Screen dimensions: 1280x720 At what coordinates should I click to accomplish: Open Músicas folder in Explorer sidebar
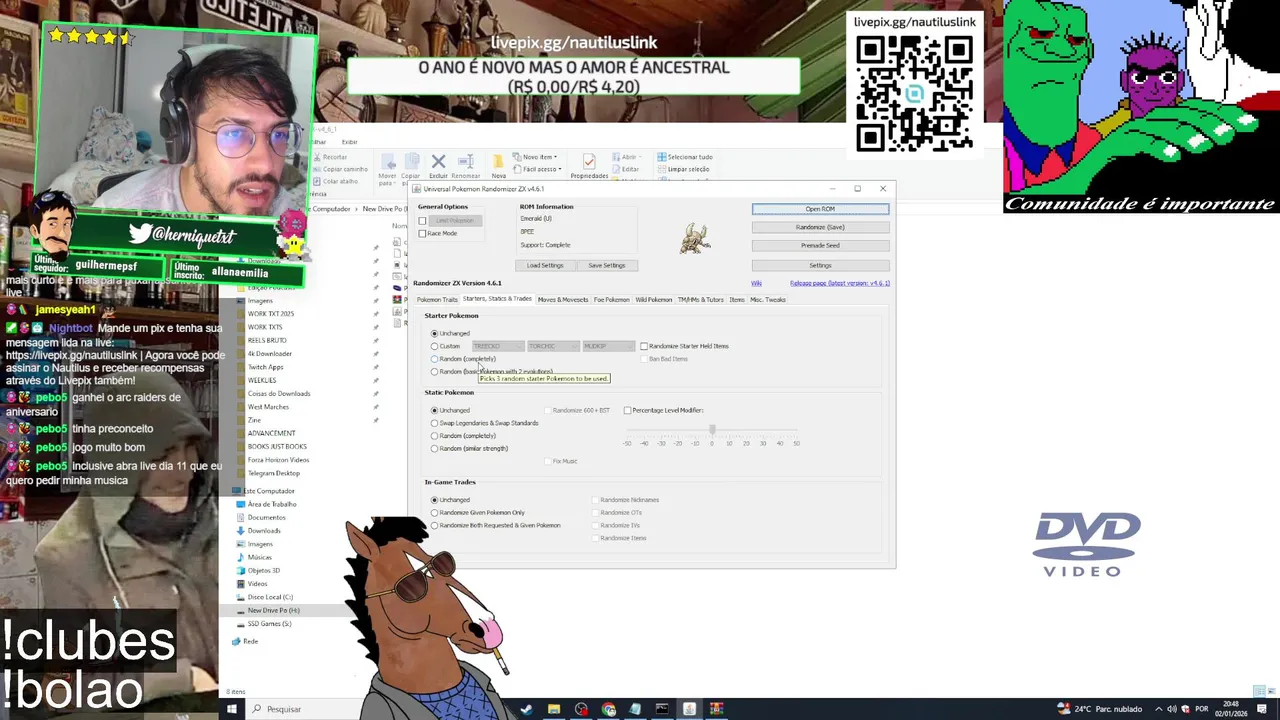point(260,557)
